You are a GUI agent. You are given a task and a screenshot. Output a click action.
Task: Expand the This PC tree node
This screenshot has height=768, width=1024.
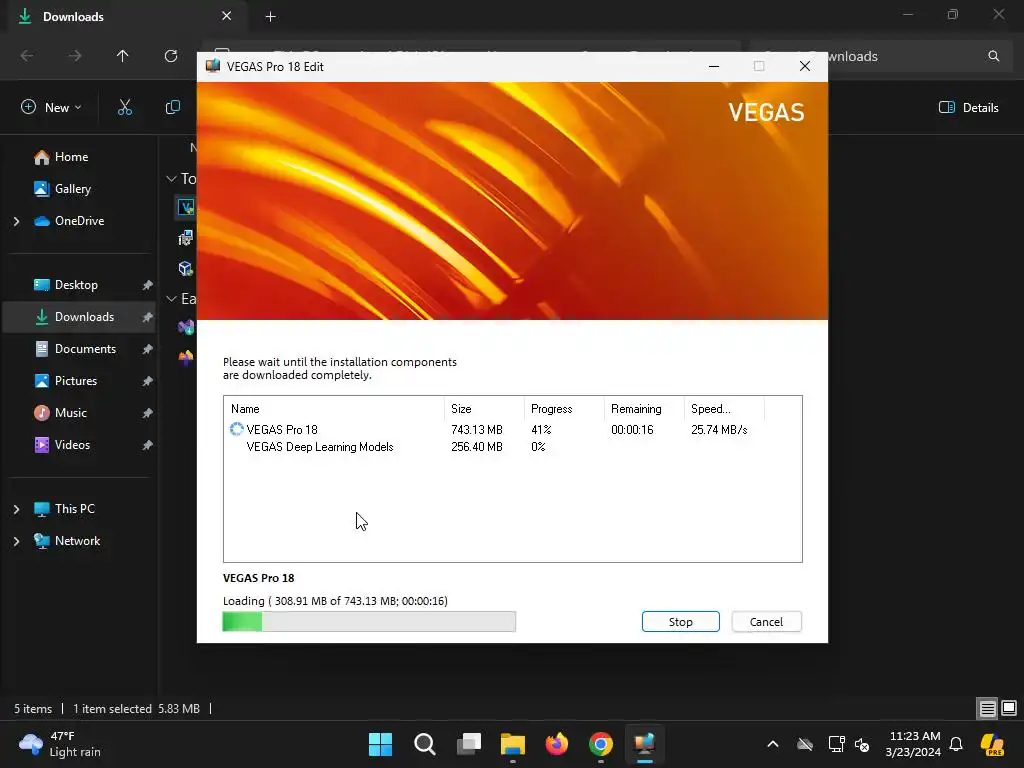16,509
